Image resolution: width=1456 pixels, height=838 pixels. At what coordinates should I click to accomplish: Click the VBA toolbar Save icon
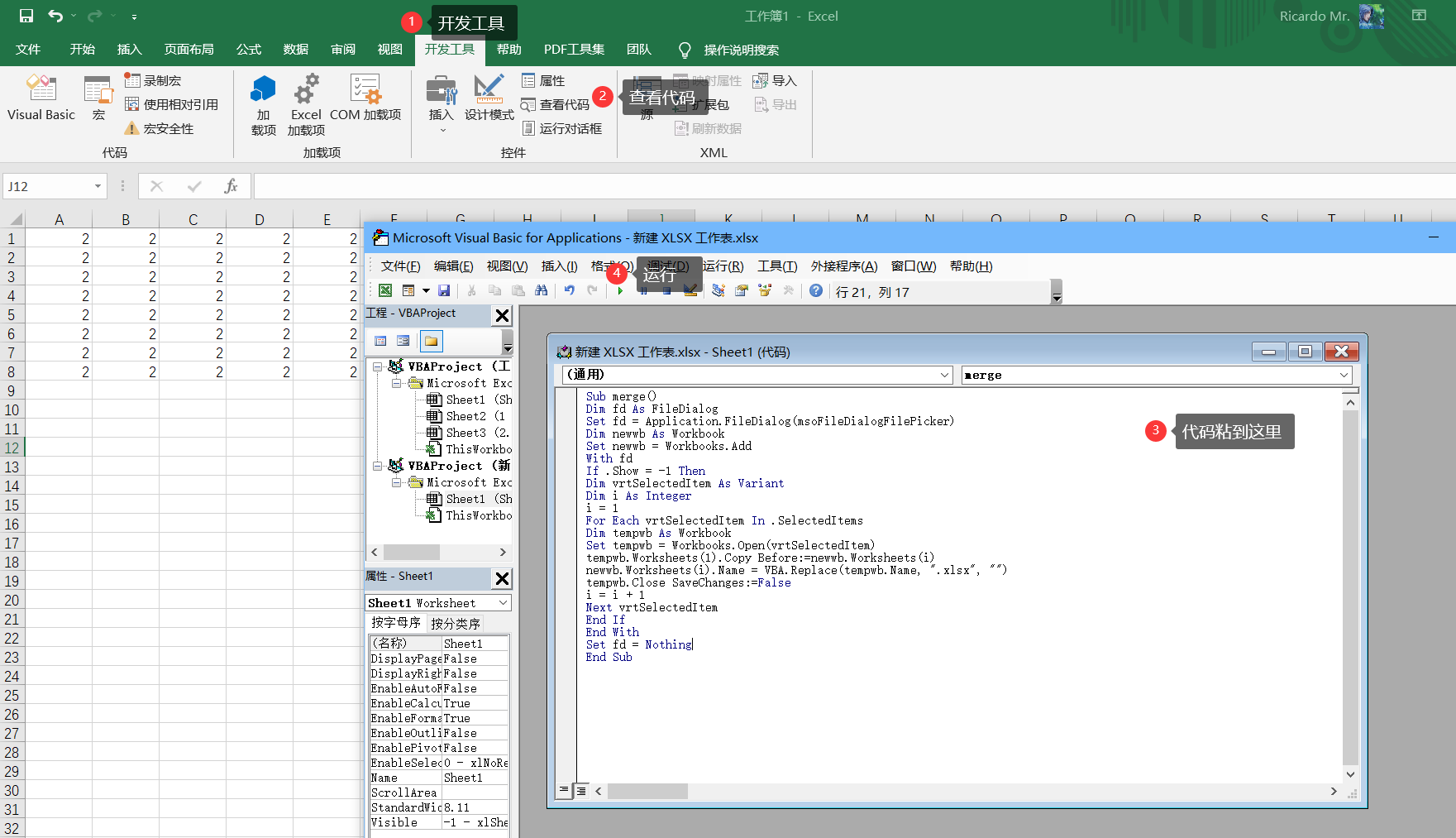tap(444, 290)
